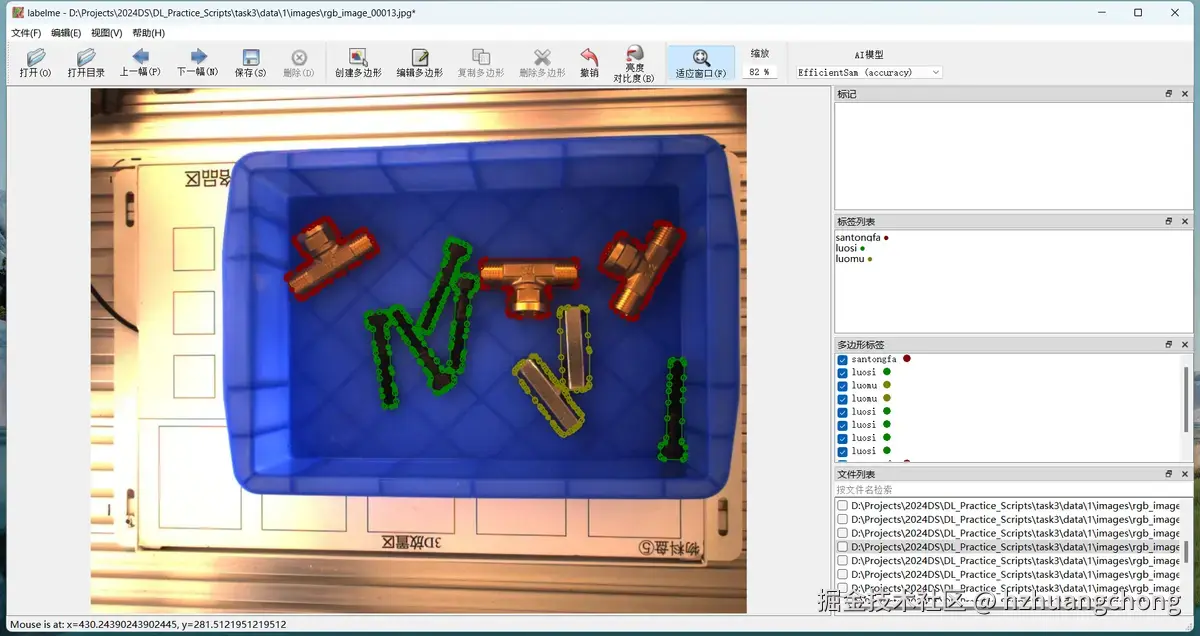This screenshot has width=1200, height=636.
Task: Open the 帮助(H) menu
Action: coord(148,33)
